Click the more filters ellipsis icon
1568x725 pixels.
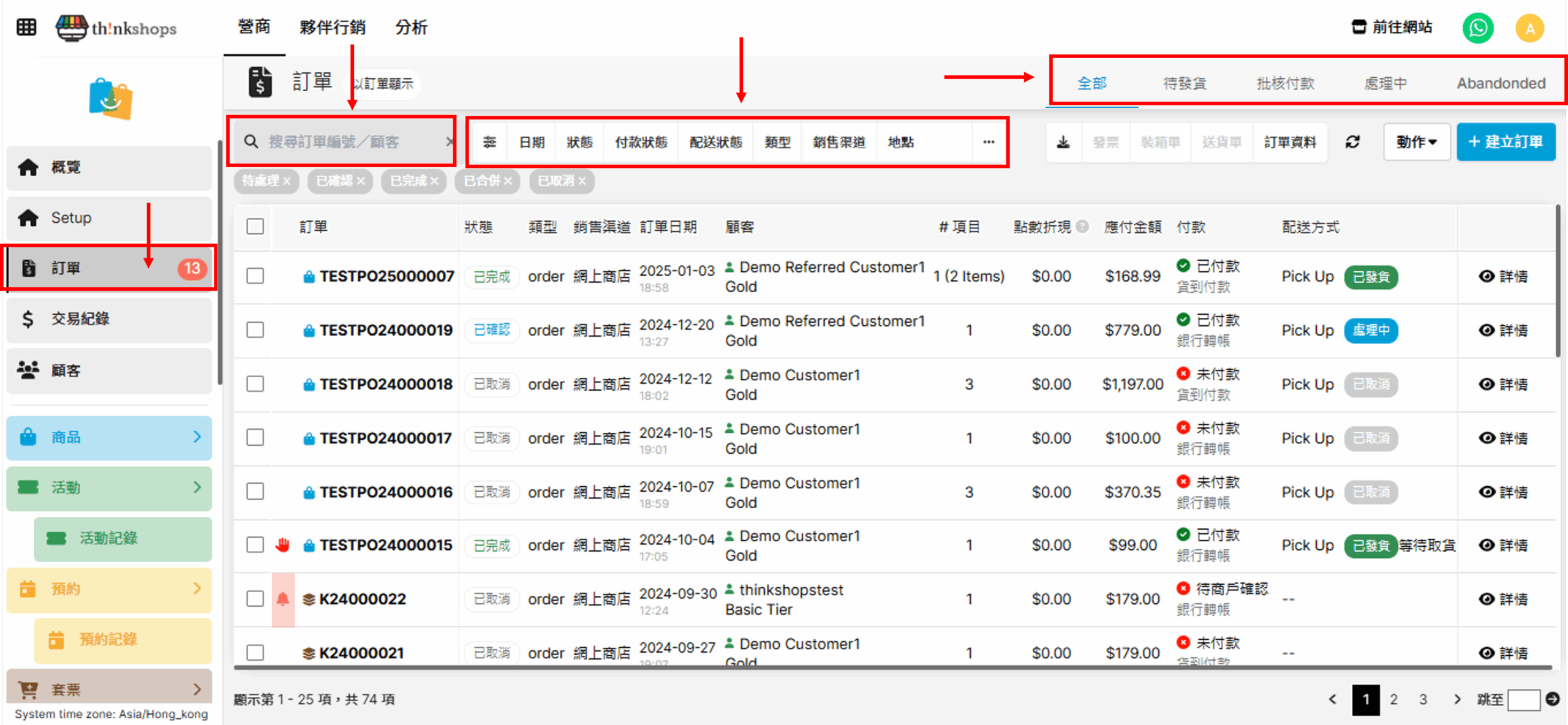point(989,142)
